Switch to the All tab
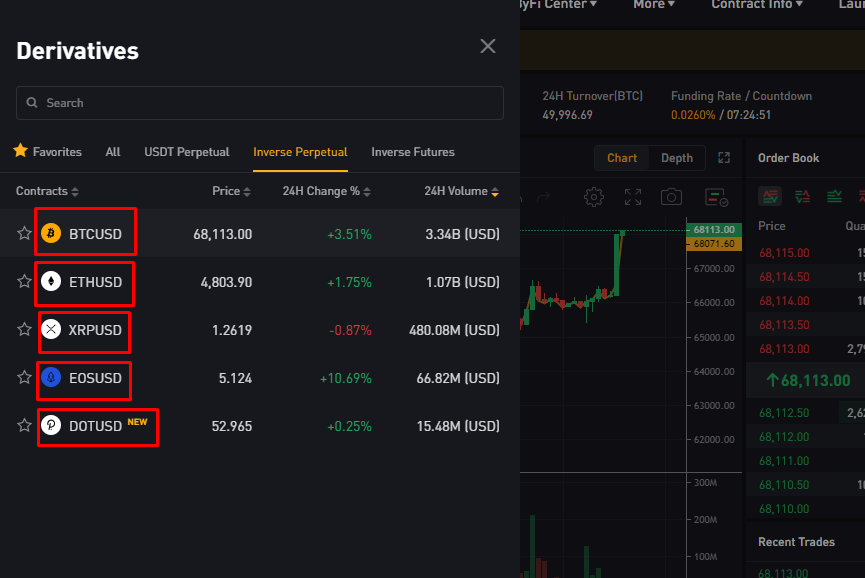 pyautogui.click(x=113, y=152)
